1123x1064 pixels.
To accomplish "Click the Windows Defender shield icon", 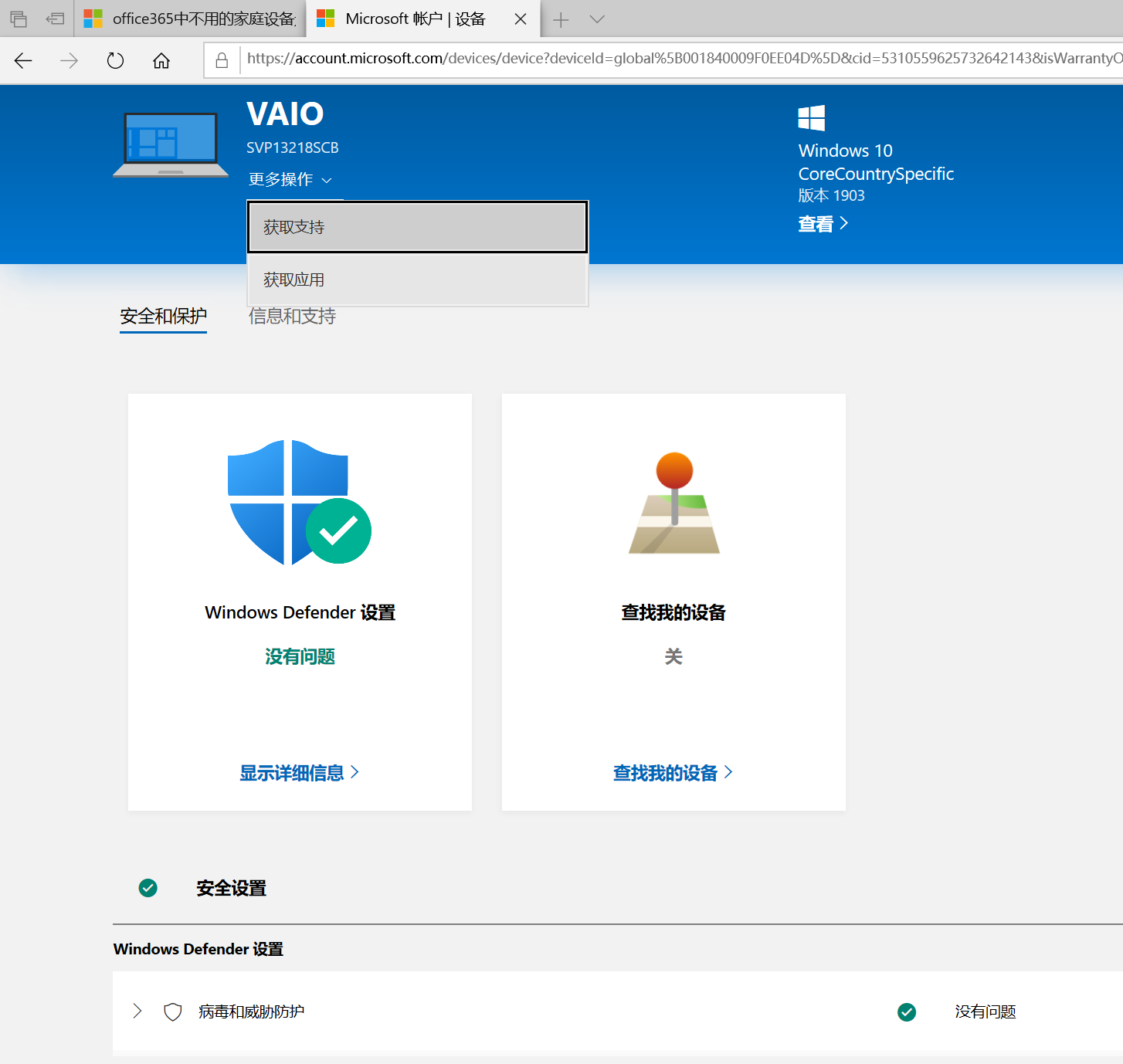I will pos(300,503).
